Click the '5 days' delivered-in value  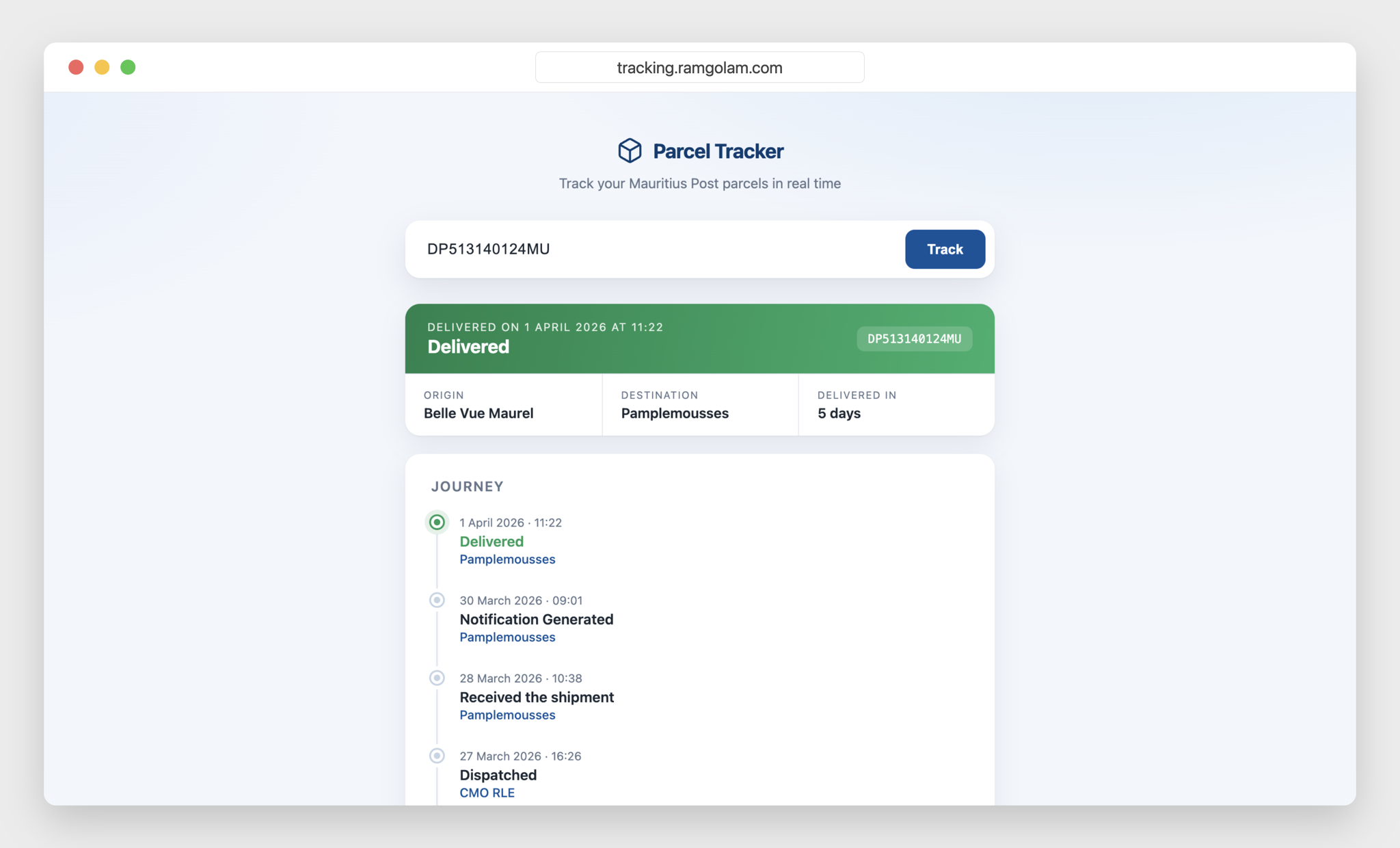(839, 413)
